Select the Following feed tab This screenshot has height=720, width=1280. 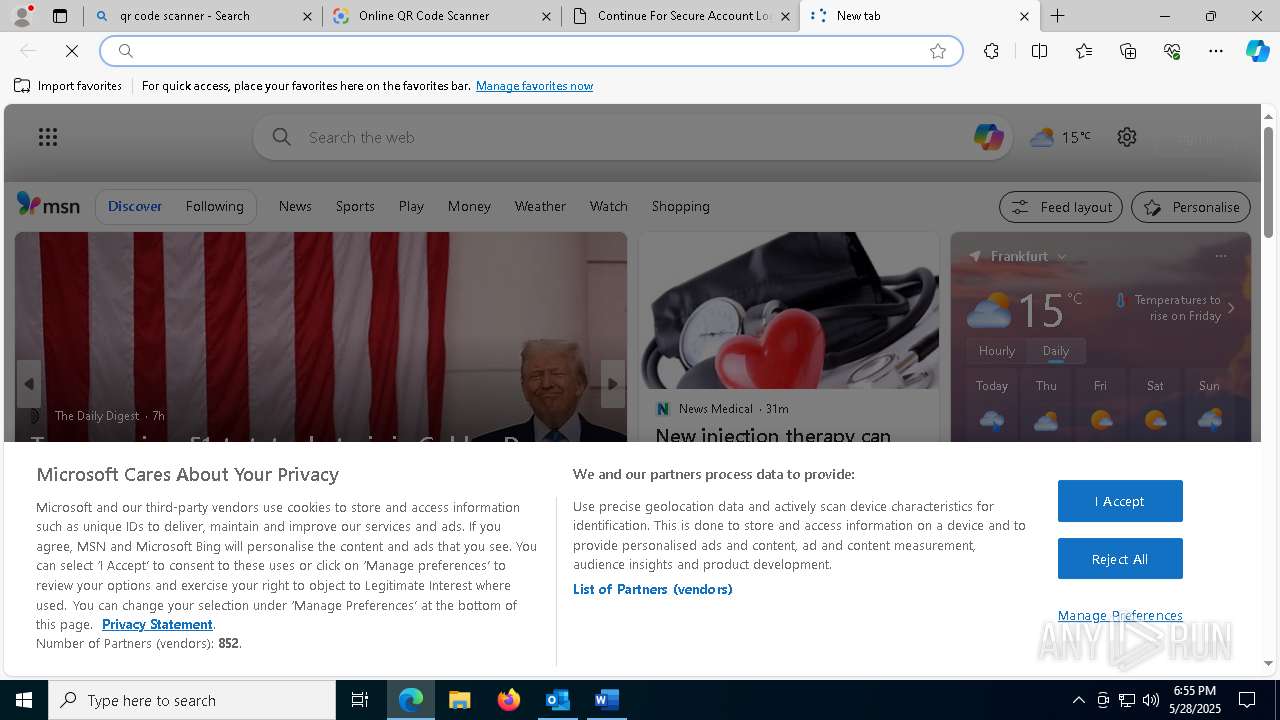pyautogui.click(x=214, y=206)
